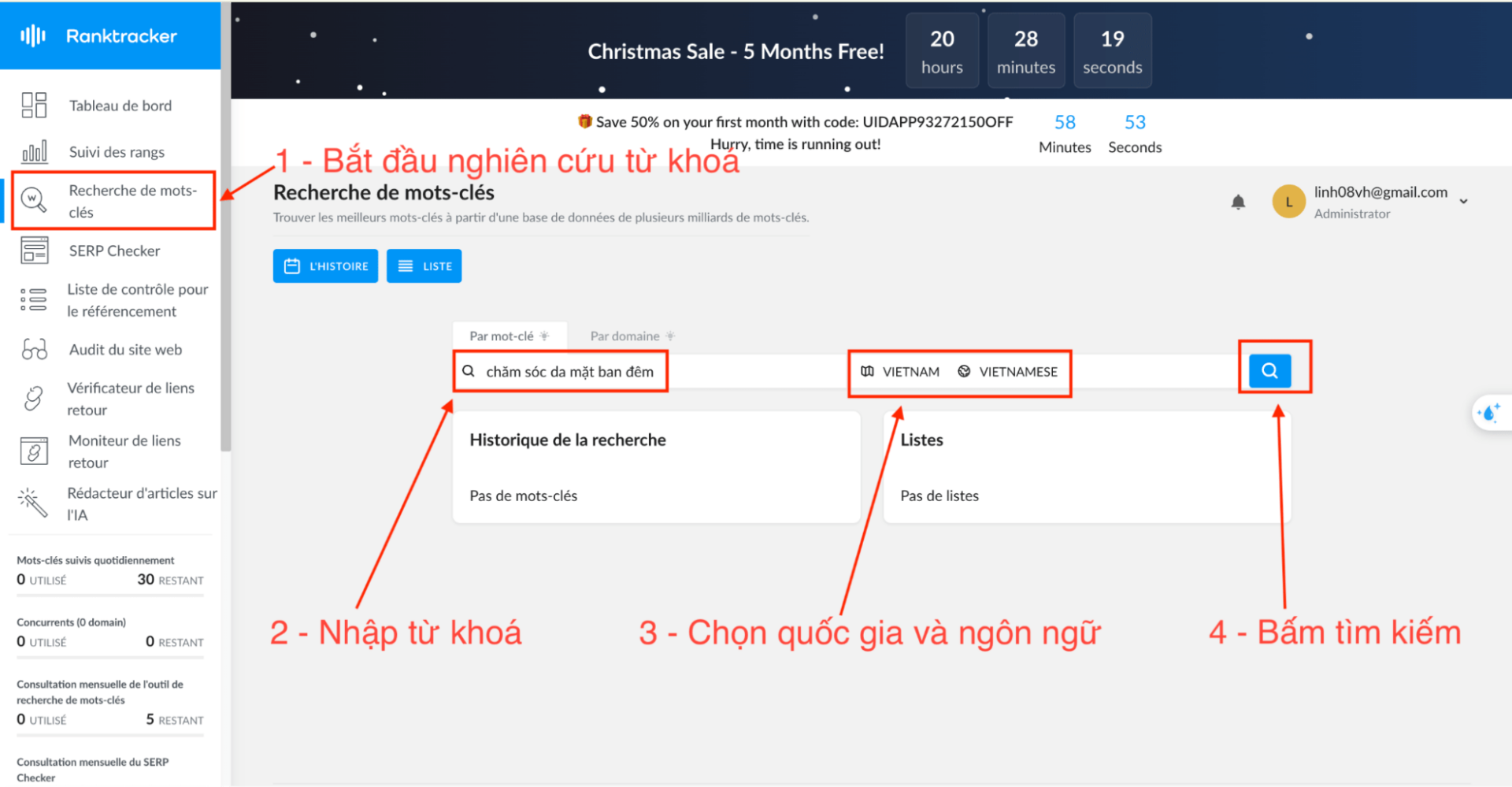Click the LISTE lines icon
This screenshot has width=1512, height=787.
[406, 266]
